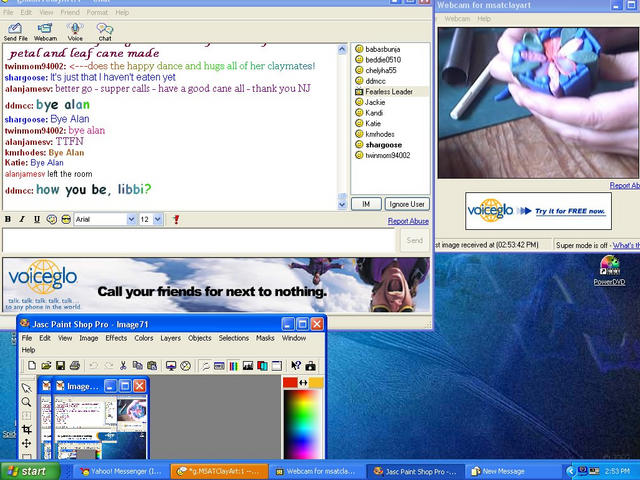The width and height of the screenshot is (640, 480).
Task: Select Fearless Leader in the user list
Action: pyautogui.click(x=389, y=92)
